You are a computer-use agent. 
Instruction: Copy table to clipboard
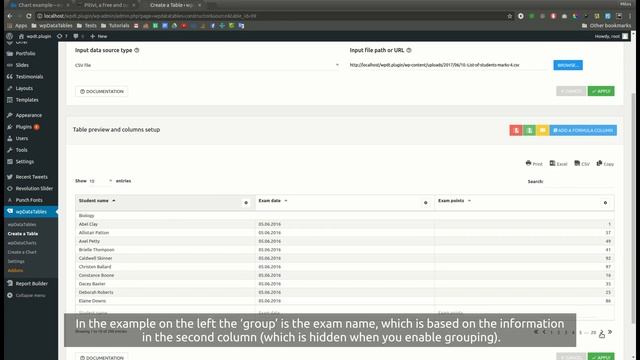605,164
